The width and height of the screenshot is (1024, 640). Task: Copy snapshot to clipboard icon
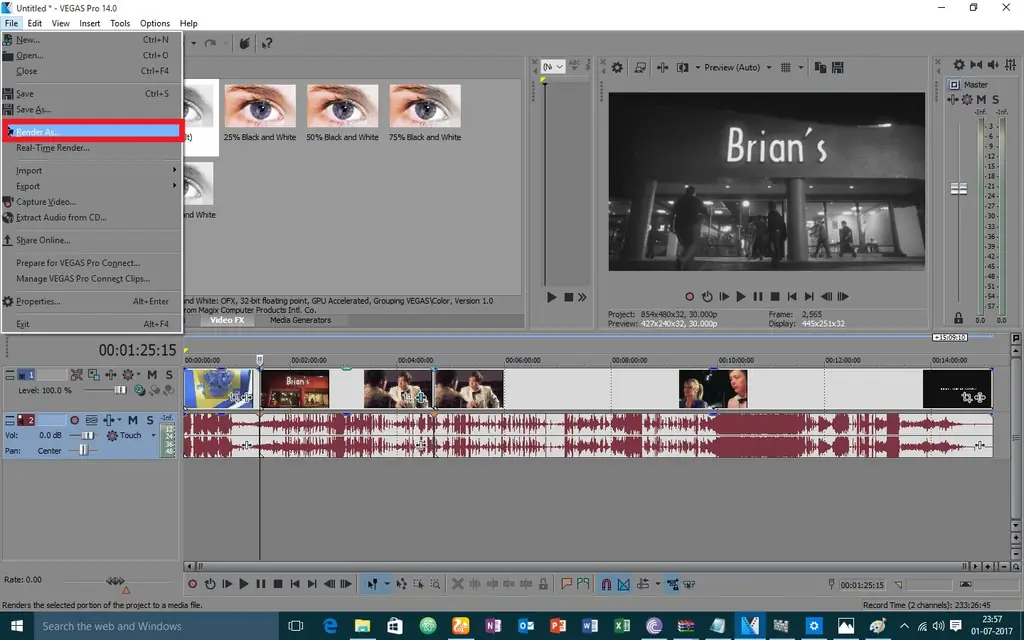point(821,67)
